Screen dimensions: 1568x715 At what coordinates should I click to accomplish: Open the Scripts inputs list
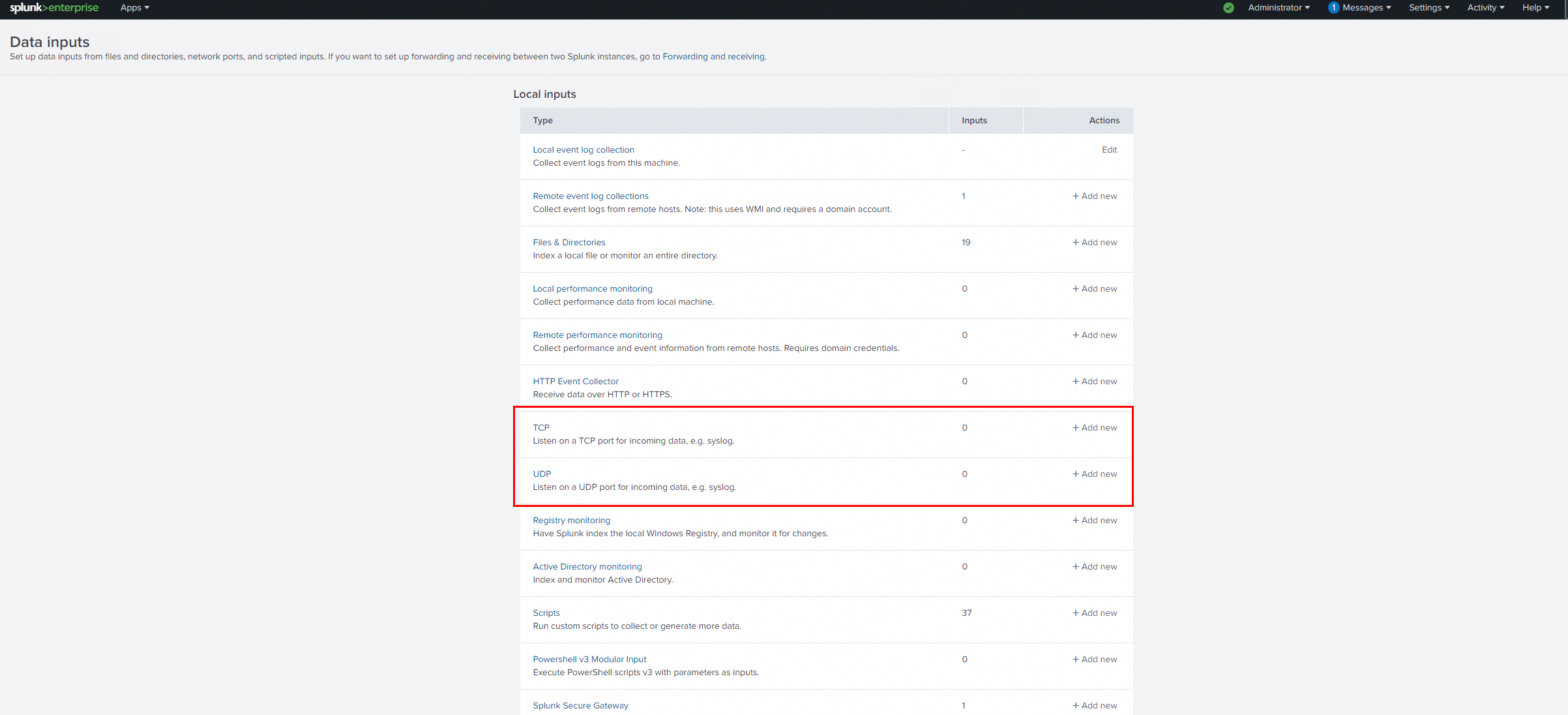coord(546,613)
